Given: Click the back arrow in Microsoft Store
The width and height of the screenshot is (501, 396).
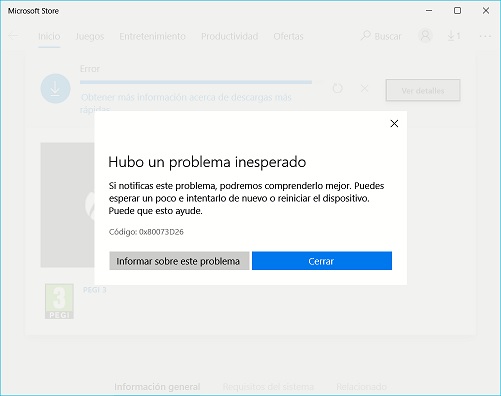Looking at the screenshot, I should [x=13, y=36].
